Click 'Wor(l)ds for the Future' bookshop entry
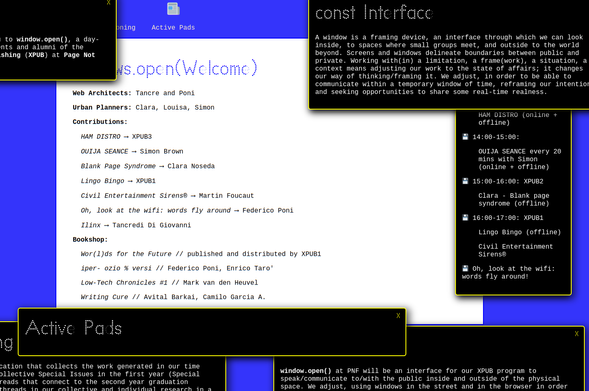This screenshot has width=589, height=391. click(201, 254)
